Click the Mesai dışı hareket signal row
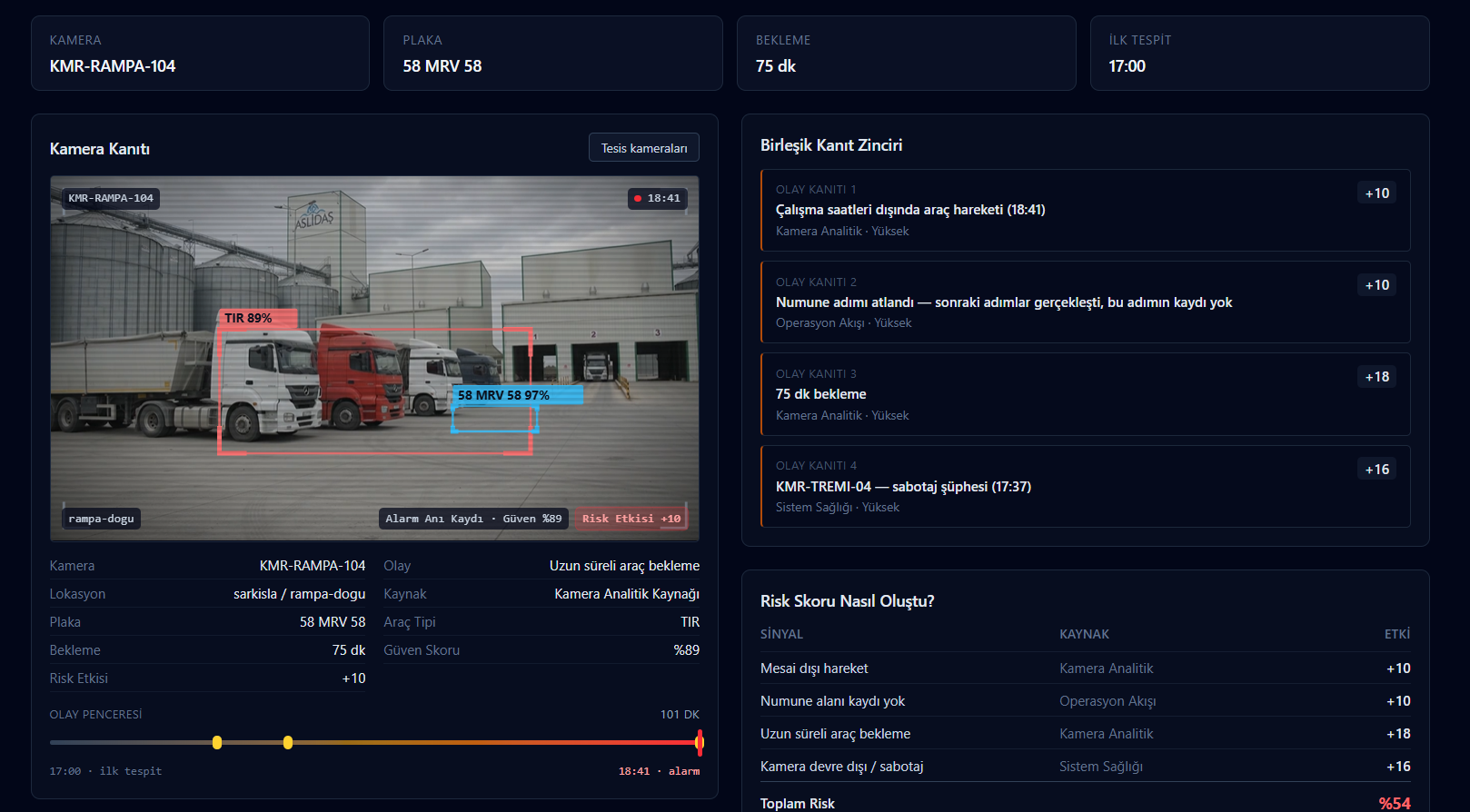 (x=1085, y=668)
